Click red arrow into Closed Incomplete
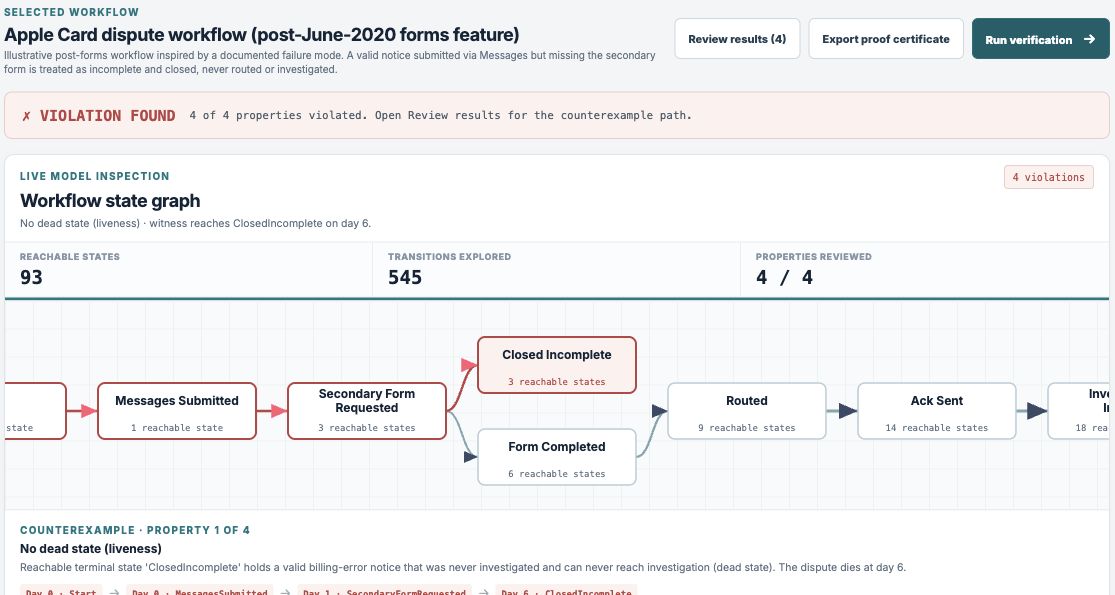Image resolution: width=1115 pixels, height=595 pixels. point(469,365)
